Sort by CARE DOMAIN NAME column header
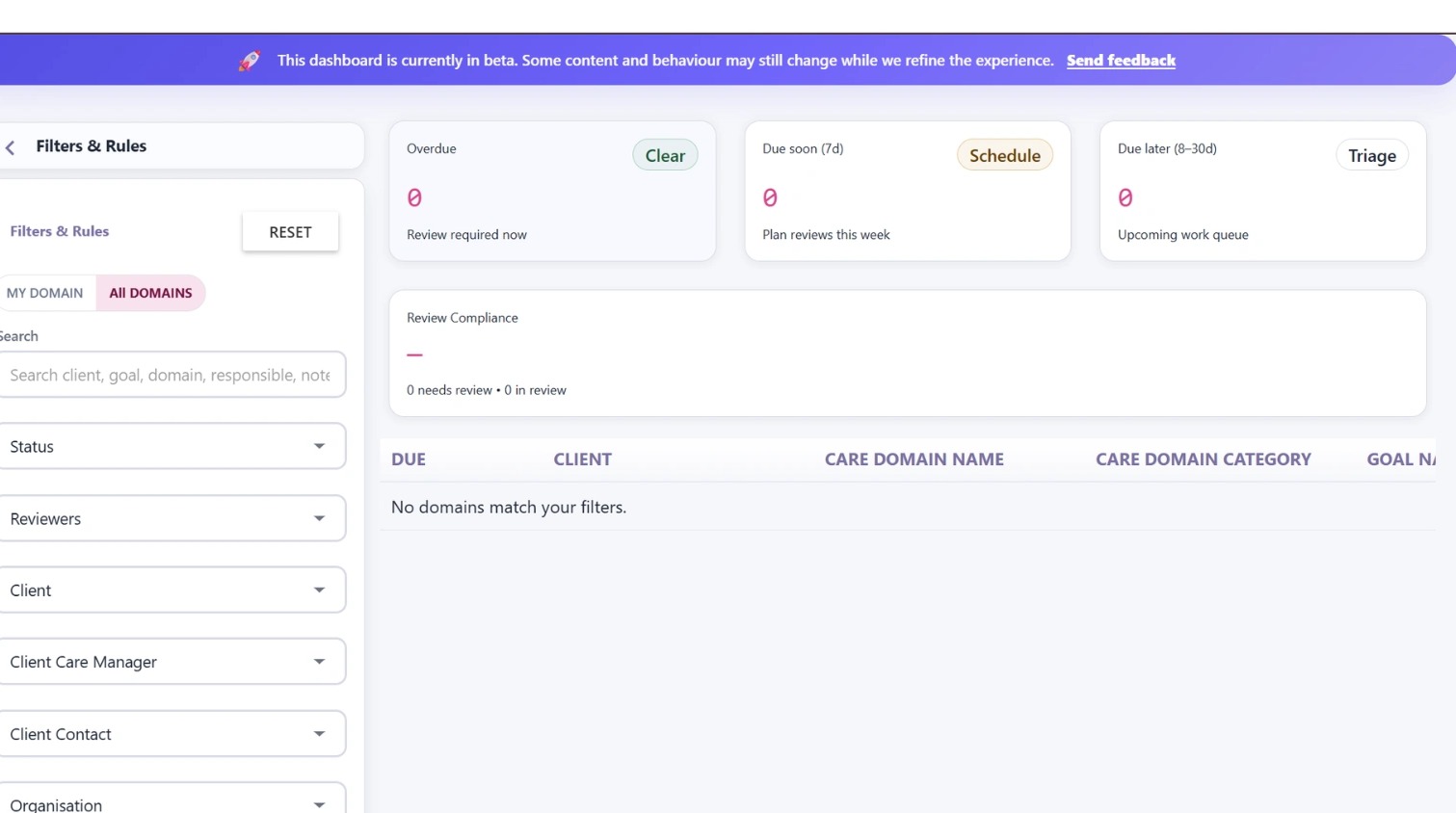This screenshot has height=813, width=1456. pos(913,459)
